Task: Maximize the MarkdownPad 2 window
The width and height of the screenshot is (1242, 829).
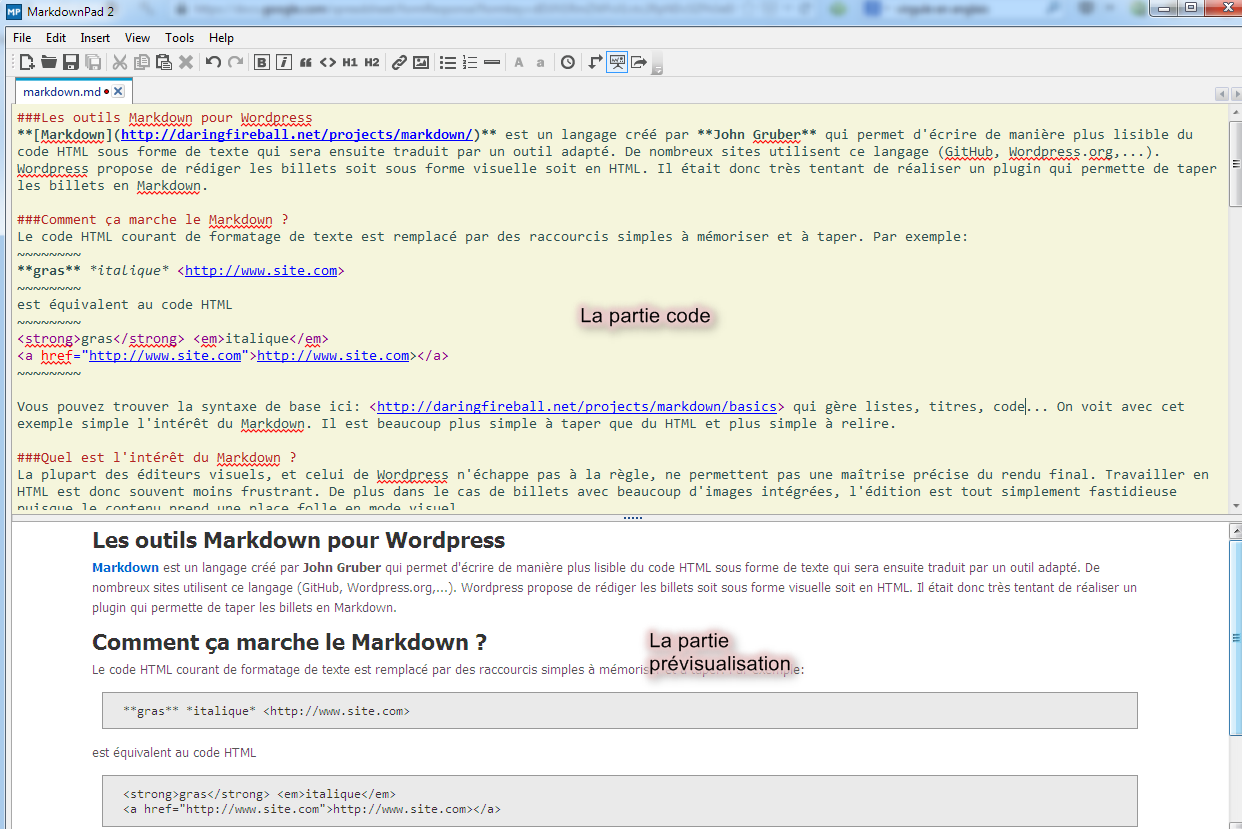Action: (1190, 8)
